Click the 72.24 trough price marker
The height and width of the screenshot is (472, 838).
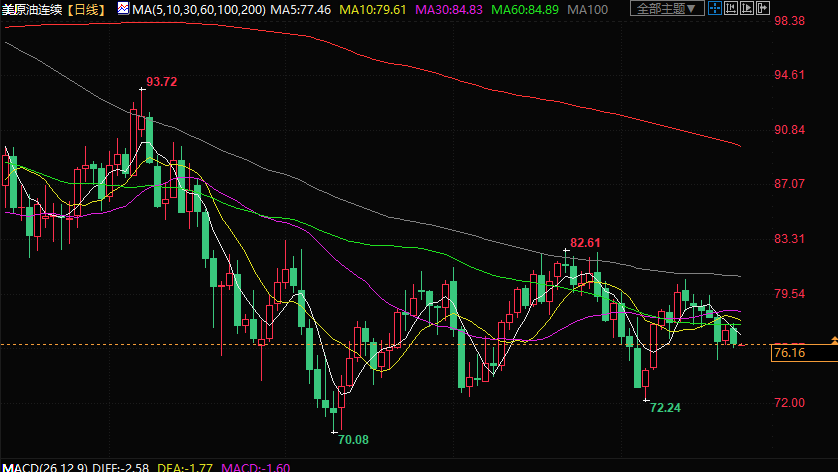pyautogui.click(x=665, y=408)
